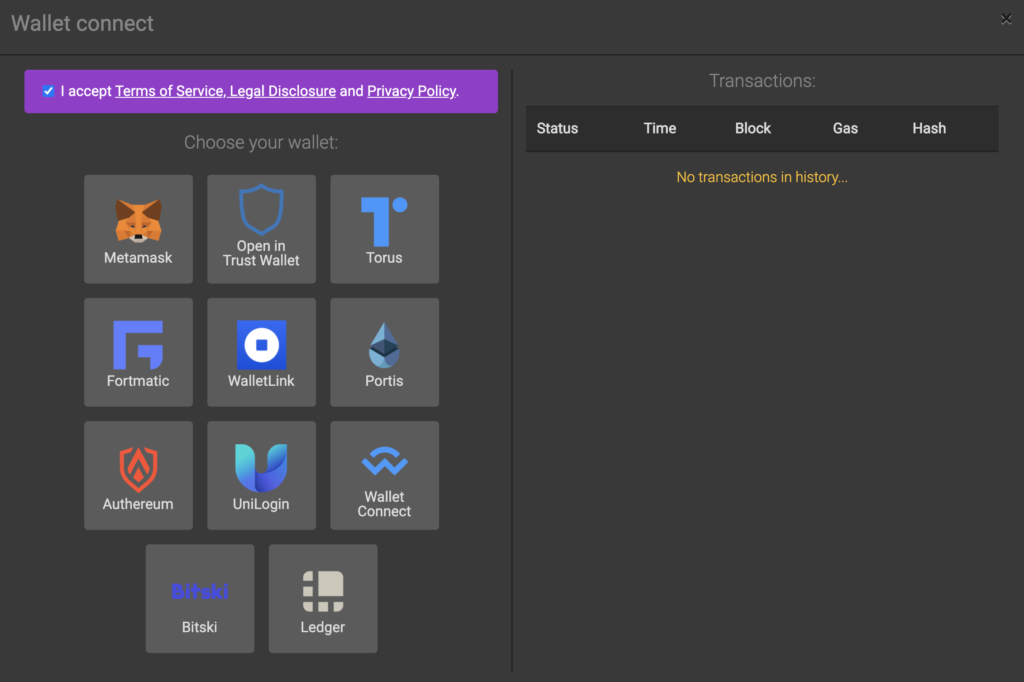The height and width of the screenshot is (682, 1024).
Task: Click the Hash column header
Action: point(929,128)
